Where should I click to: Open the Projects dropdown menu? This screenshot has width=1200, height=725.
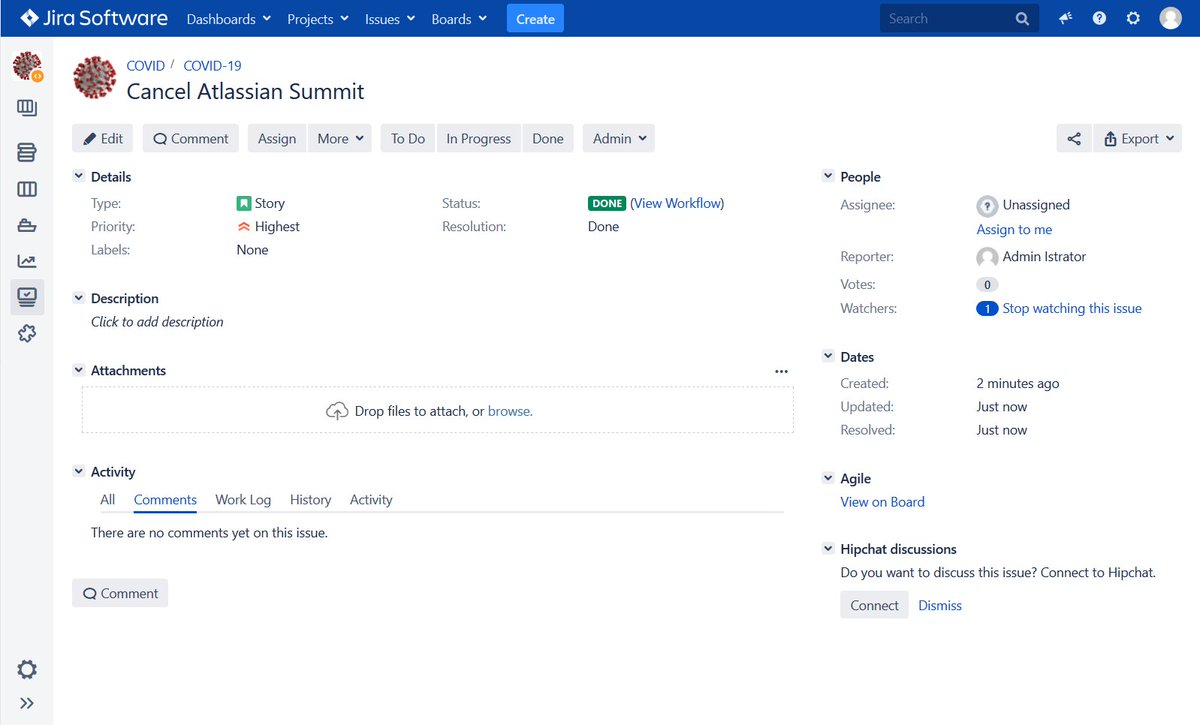pos(318,19)
